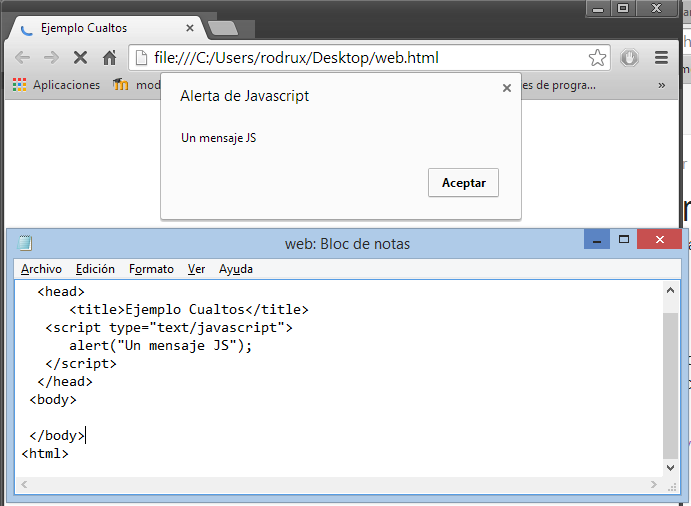Viewport: 691px width, 506px height.
Task: Click the horizontal scroll right arrow in Notepad
Action: point(654,484)
